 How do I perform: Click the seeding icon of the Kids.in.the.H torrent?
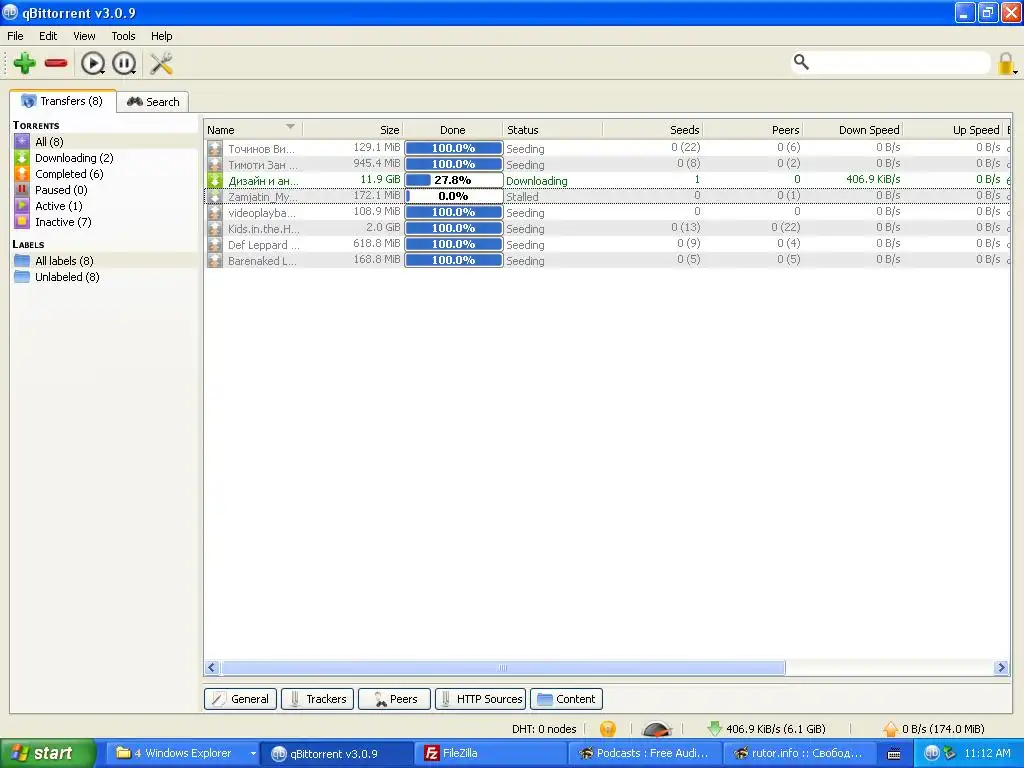click(215, 229)
